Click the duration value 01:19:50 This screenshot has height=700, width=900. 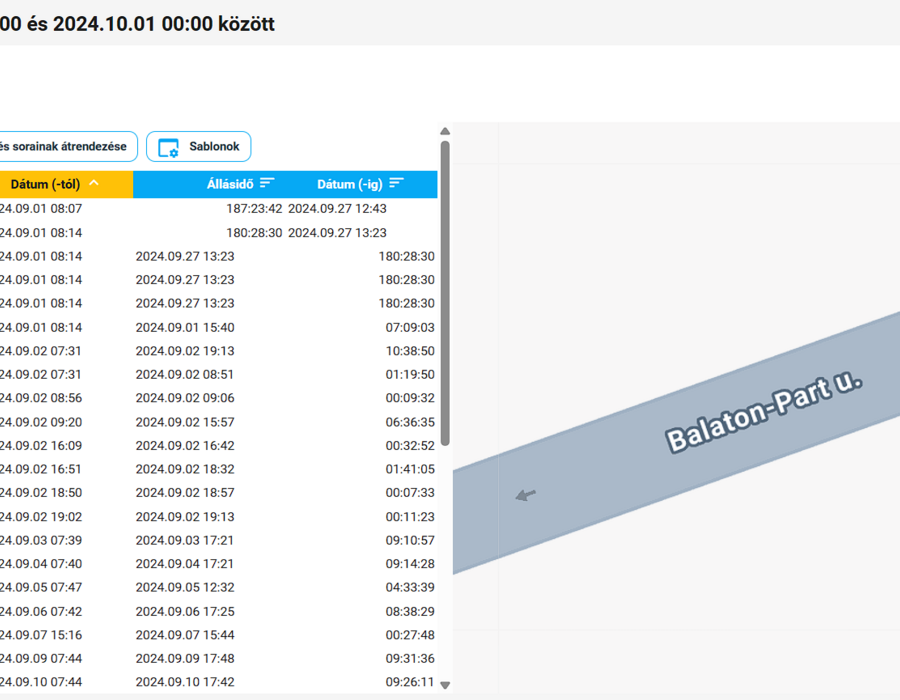[410, 375]
